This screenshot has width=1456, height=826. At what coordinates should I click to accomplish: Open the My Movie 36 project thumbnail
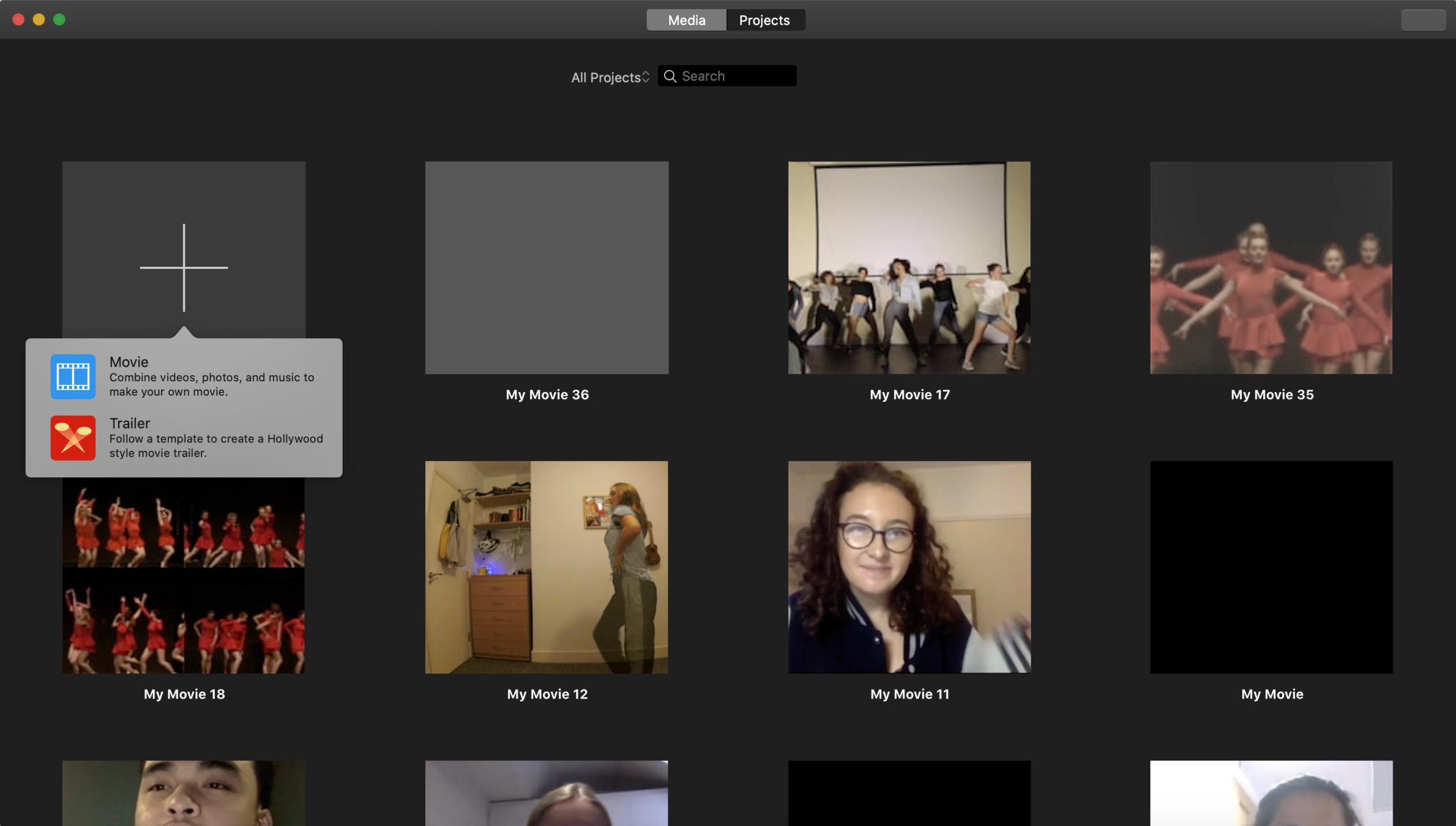[x=547, y=267]
